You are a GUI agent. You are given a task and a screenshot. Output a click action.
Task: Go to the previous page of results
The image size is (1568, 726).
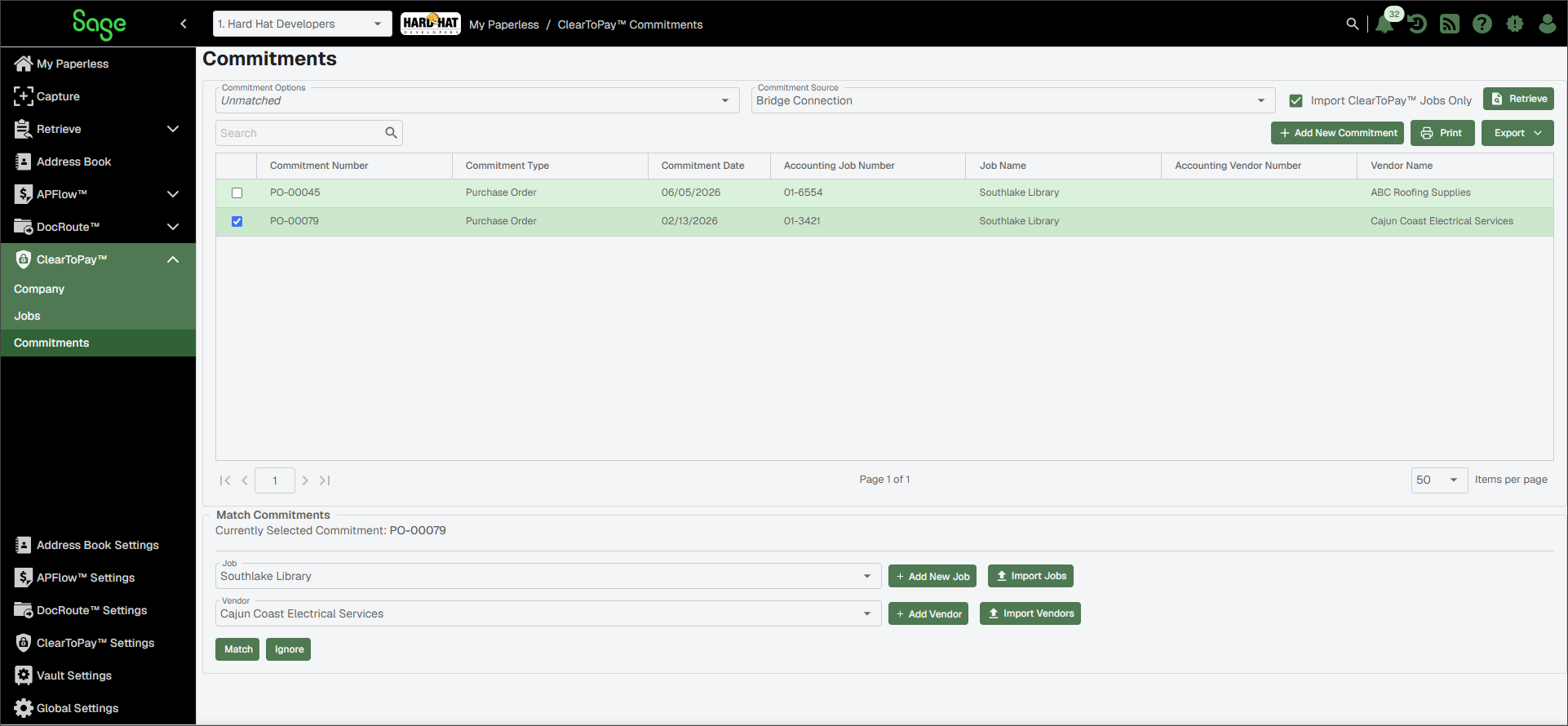coord(245,480)
